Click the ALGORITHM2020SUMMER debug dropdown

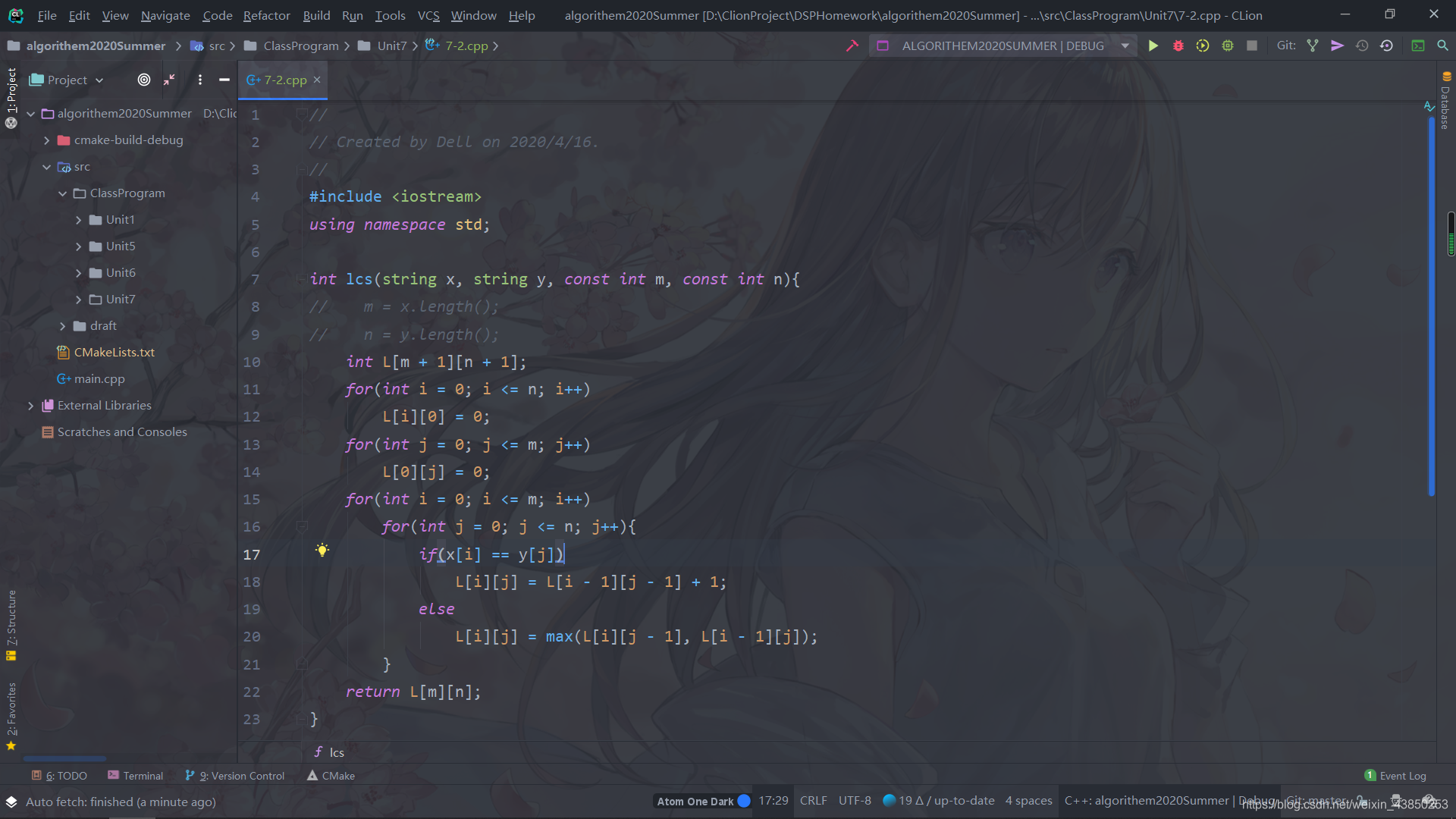[x=1001, y=45]
